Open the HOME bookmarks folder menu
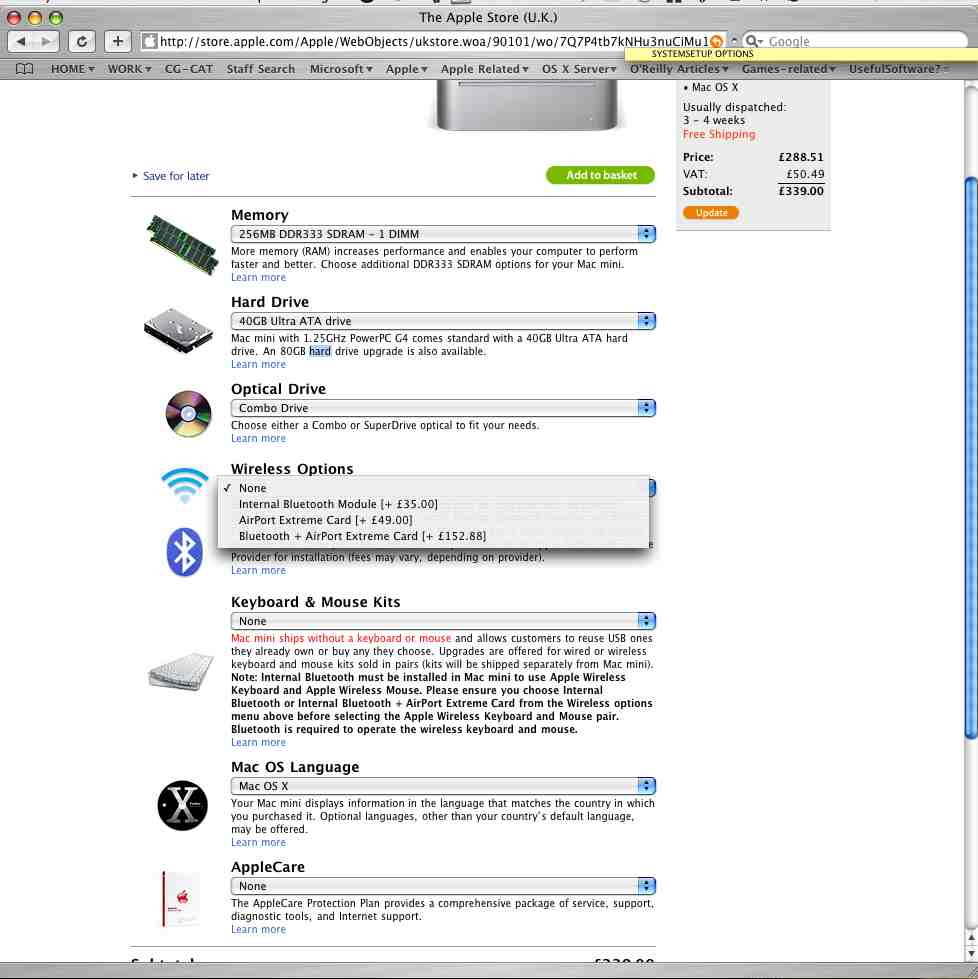Image resolution: width=978 pixels, height=979 pixels. pos(72,69)
